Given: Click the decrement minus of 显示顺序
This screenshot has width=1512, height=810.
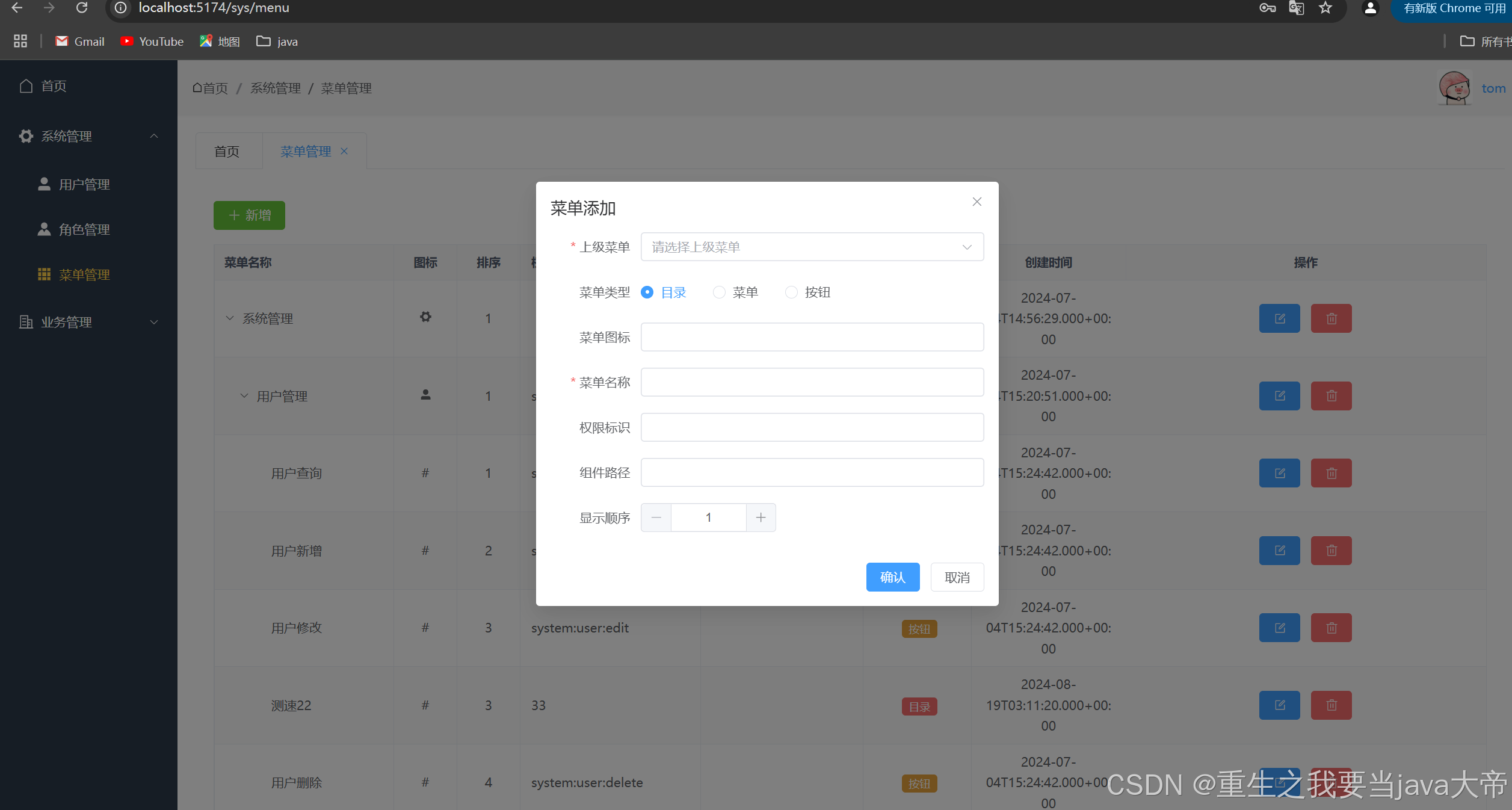Looking at the screenshot, I should point(656,518).
